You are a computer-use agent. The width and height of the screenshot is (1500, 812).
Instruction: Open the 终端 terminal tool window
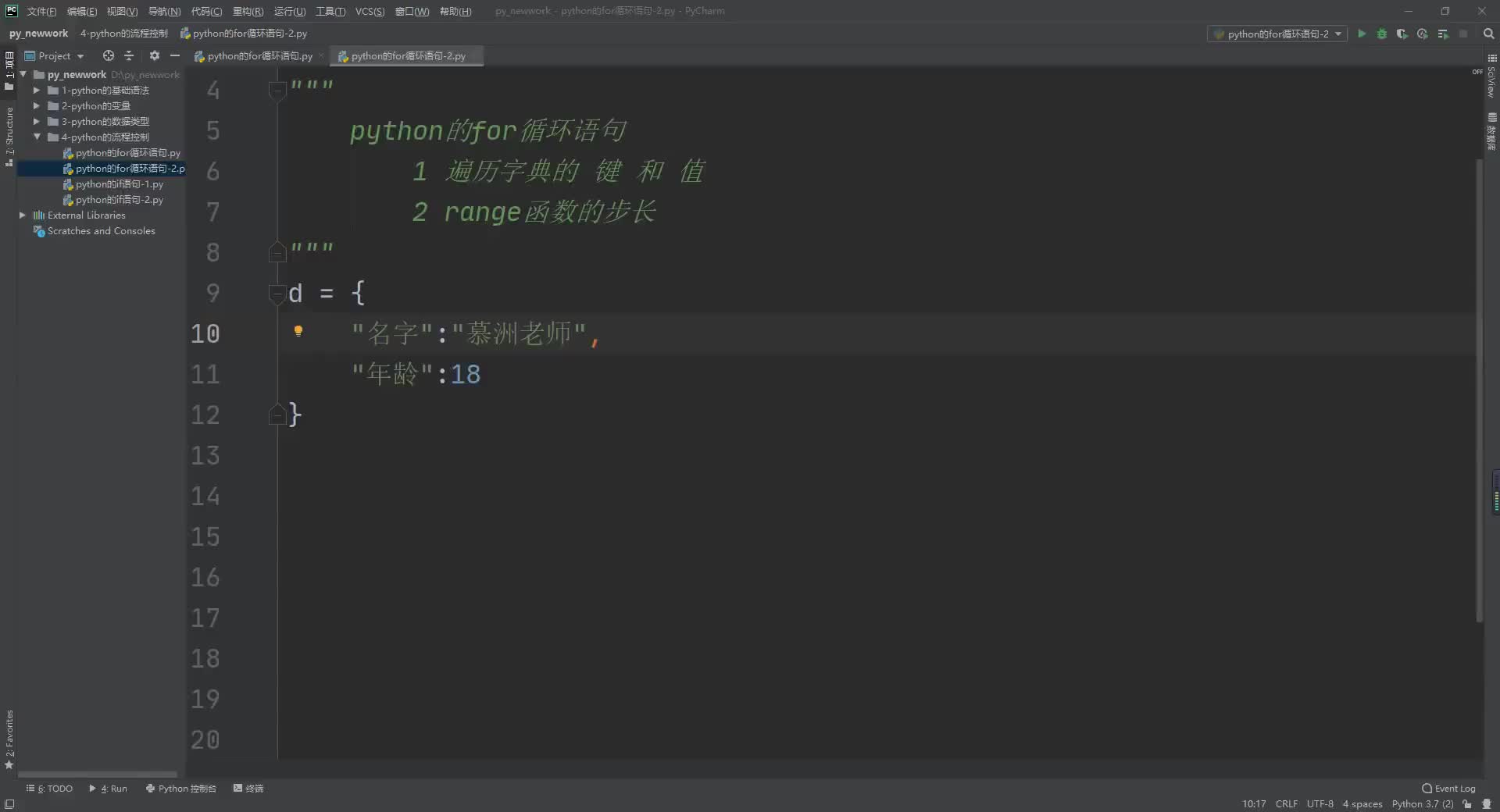(248, 789)
